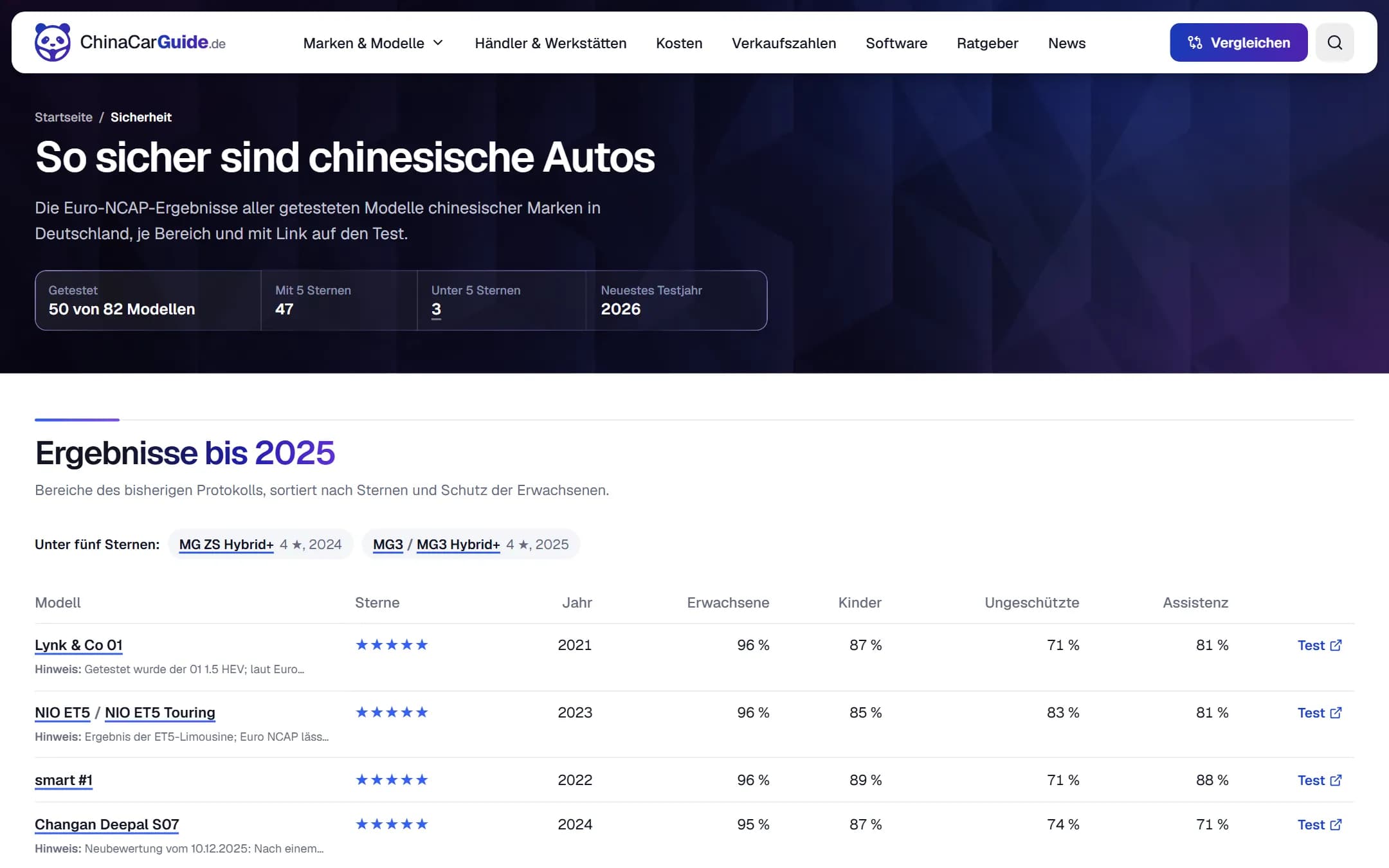Screen dimensions: 1389x868
Task: Click the Assistenz column header
Action: pos(1195,602)
